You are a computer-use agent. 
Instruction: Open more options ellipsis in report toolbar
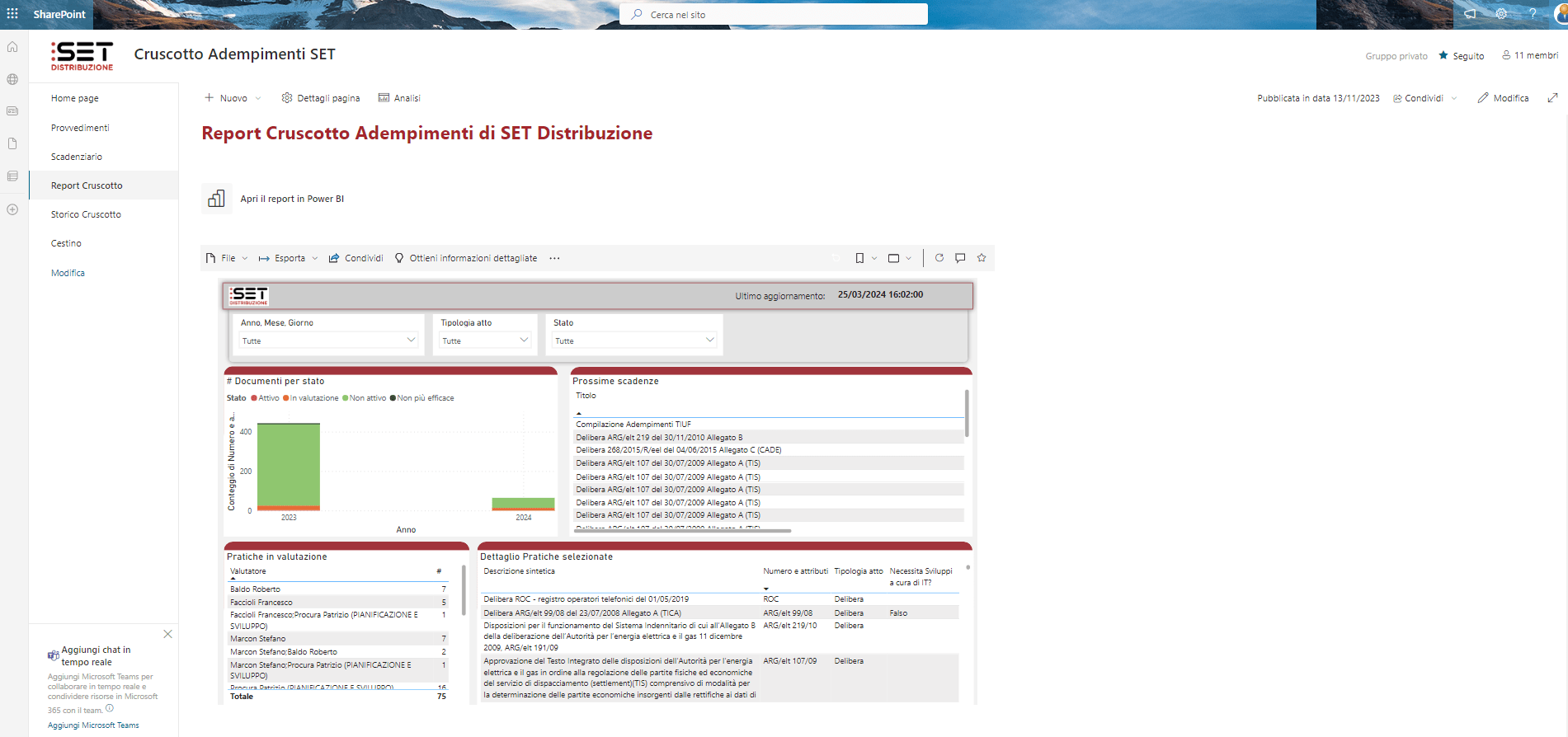coord(554,258)
